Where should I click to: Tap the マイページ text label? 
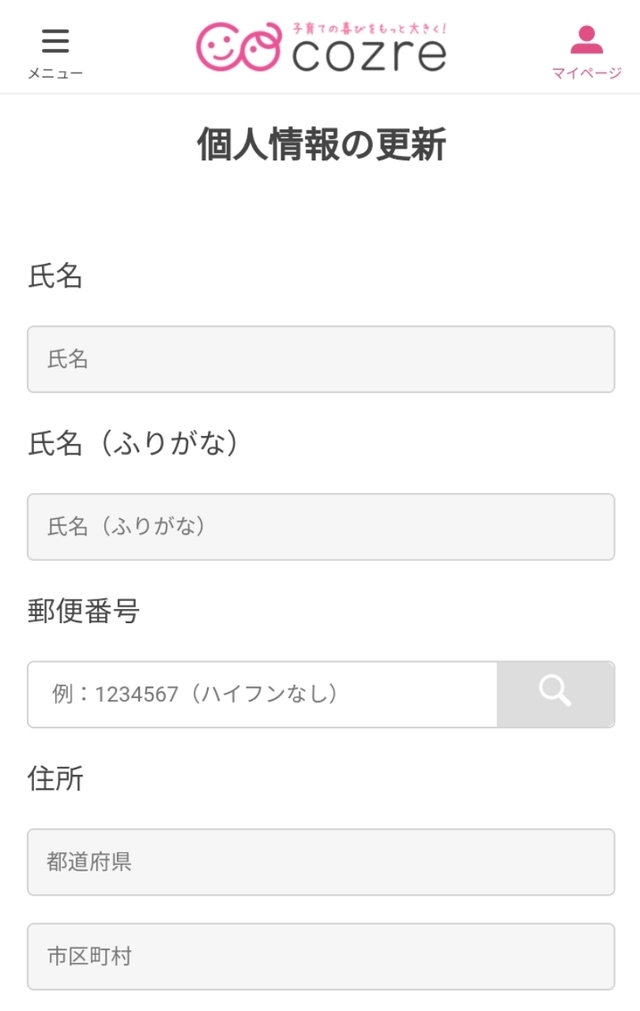coord(586,73)
